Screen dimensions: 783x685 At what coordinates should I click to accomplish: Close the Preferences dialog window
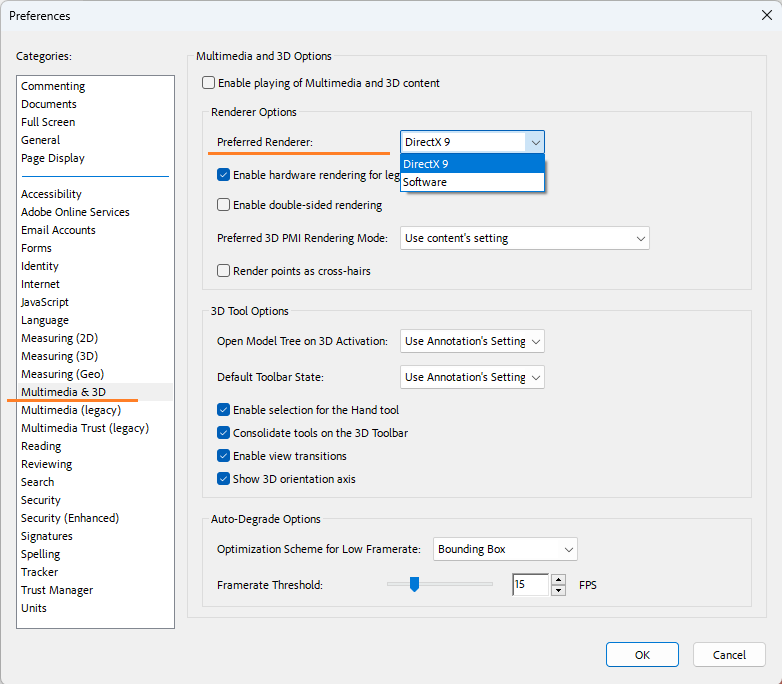tap(766, 15)
